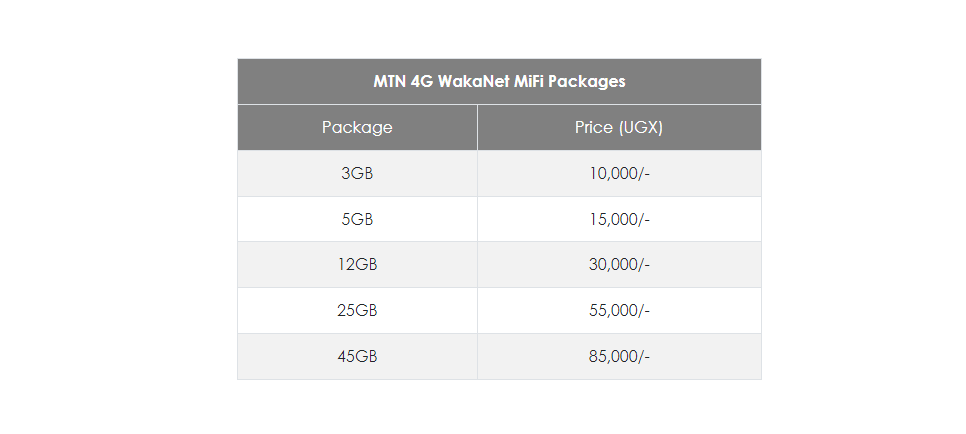Select the Price (UGX) column header
The height and width of the screenshot is (434, 966).
[x=619, y=127]
